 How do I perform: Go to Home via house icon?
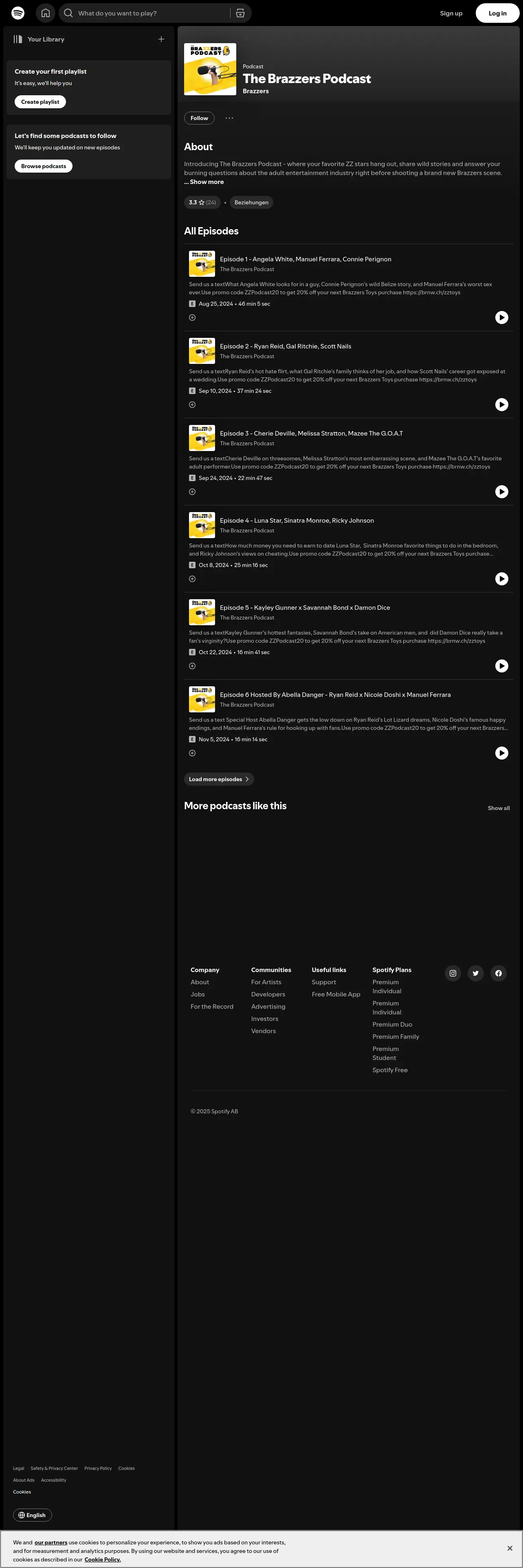click(46, 13)
